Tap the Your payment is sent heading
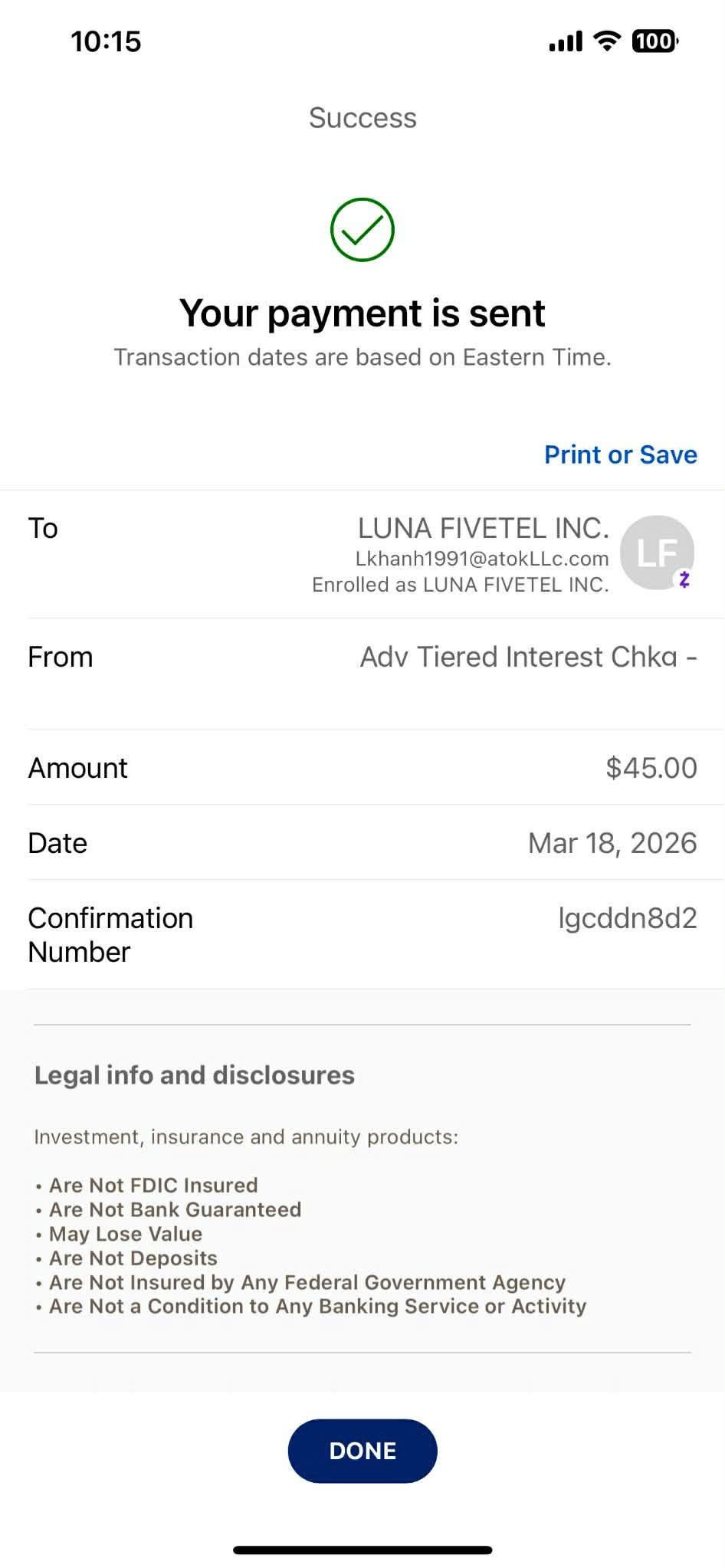This screenshot has height=1568, width=725. [x=362, y=313]
